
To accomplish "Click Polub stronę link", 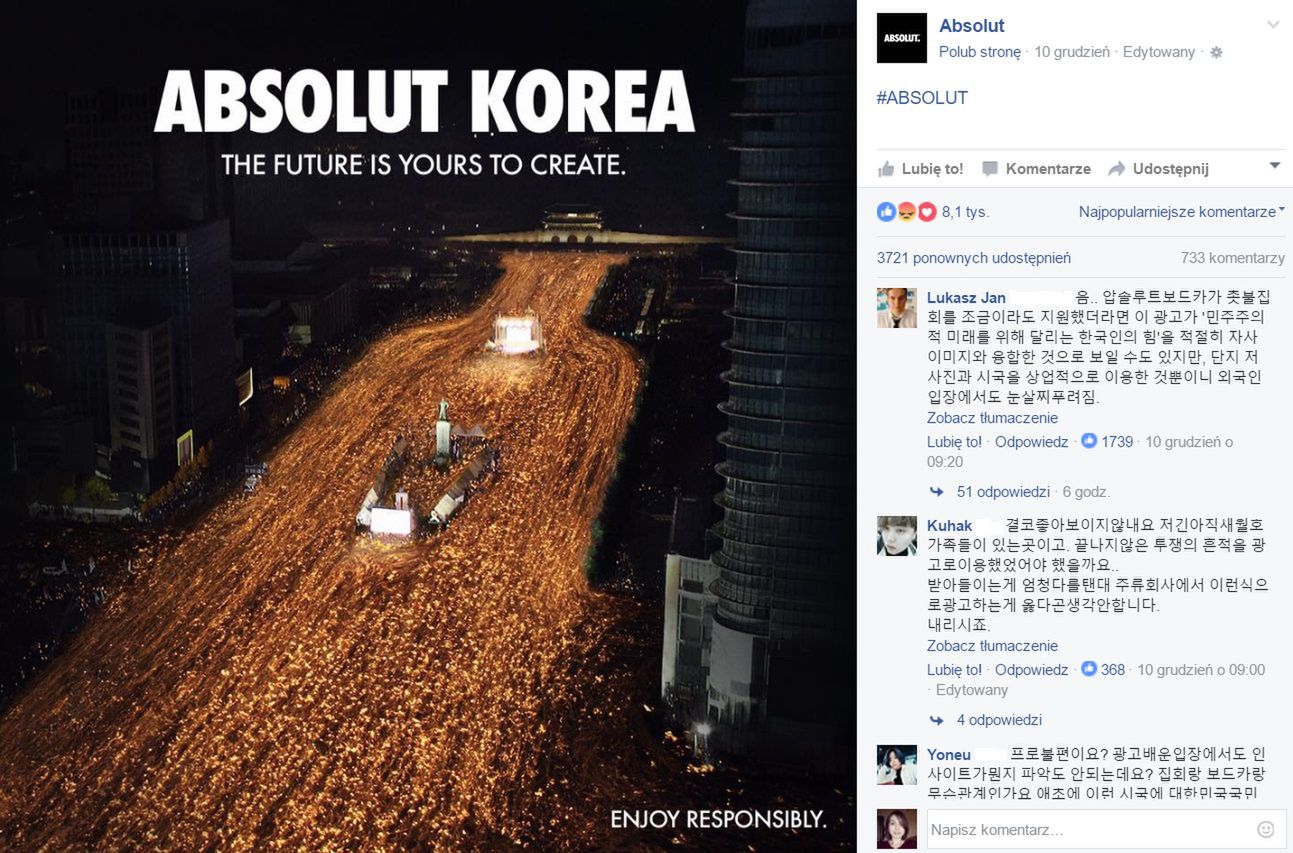I will [980, 52].
